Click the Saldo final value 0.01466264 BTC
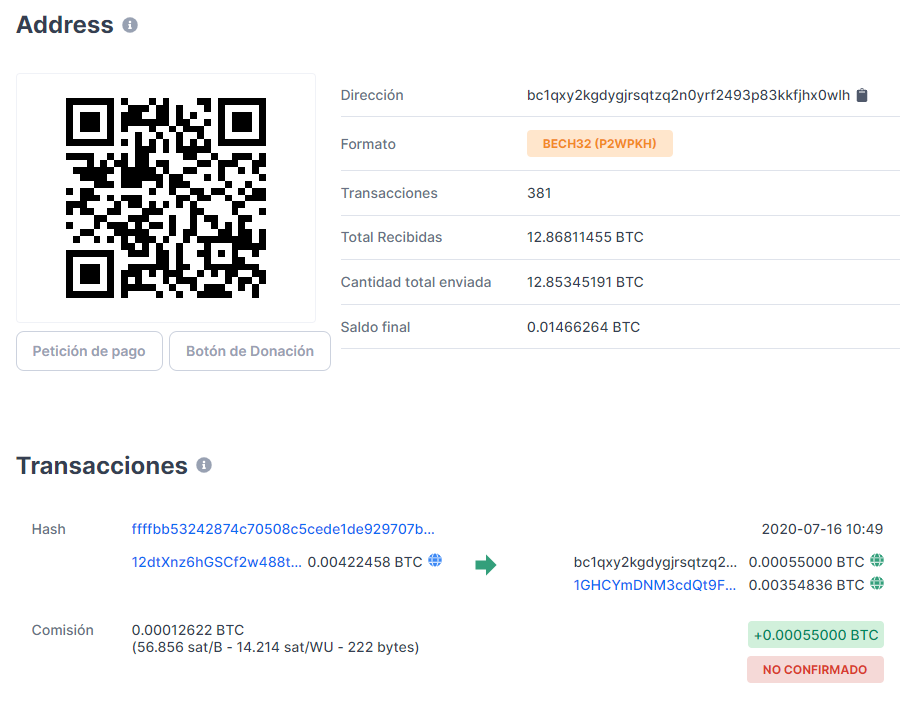Screen dimensions: 914x705 coord(583,327)
